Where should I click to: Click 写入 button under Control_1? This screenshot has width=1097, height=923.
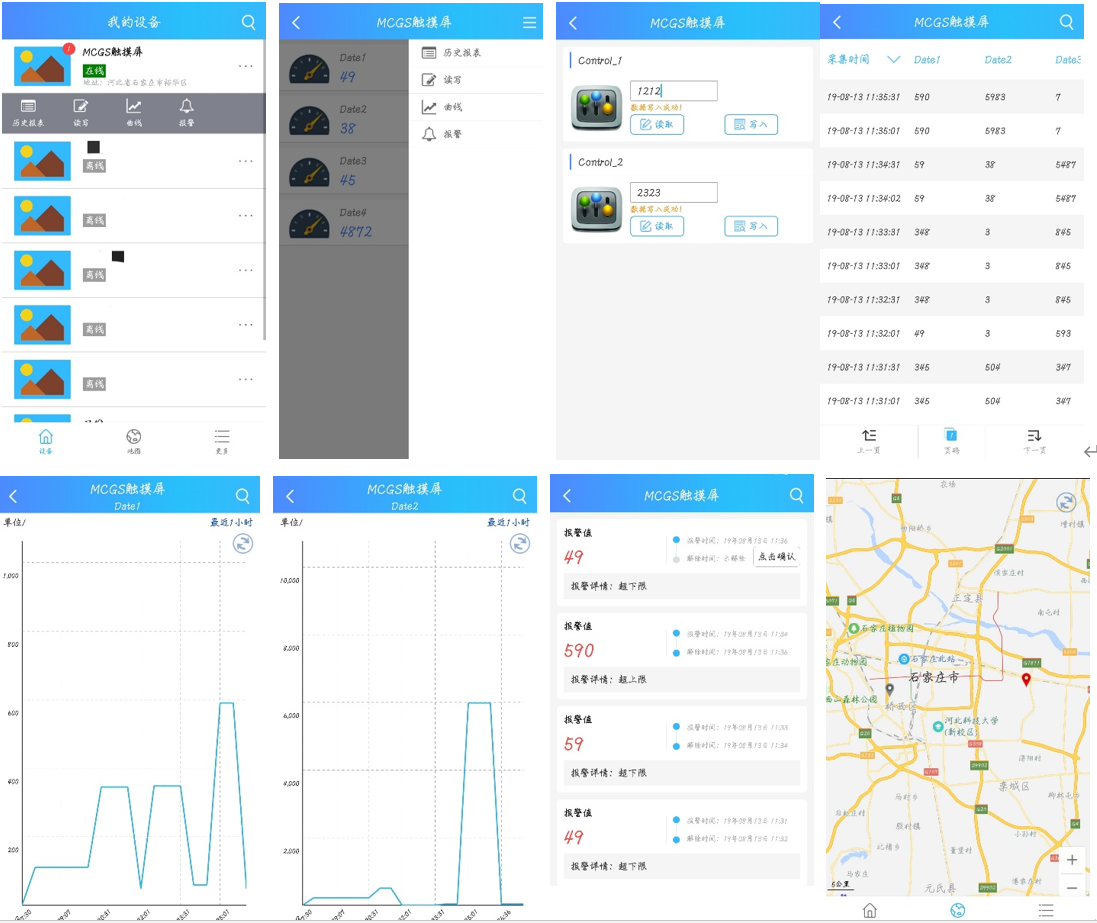coord(751,125)
